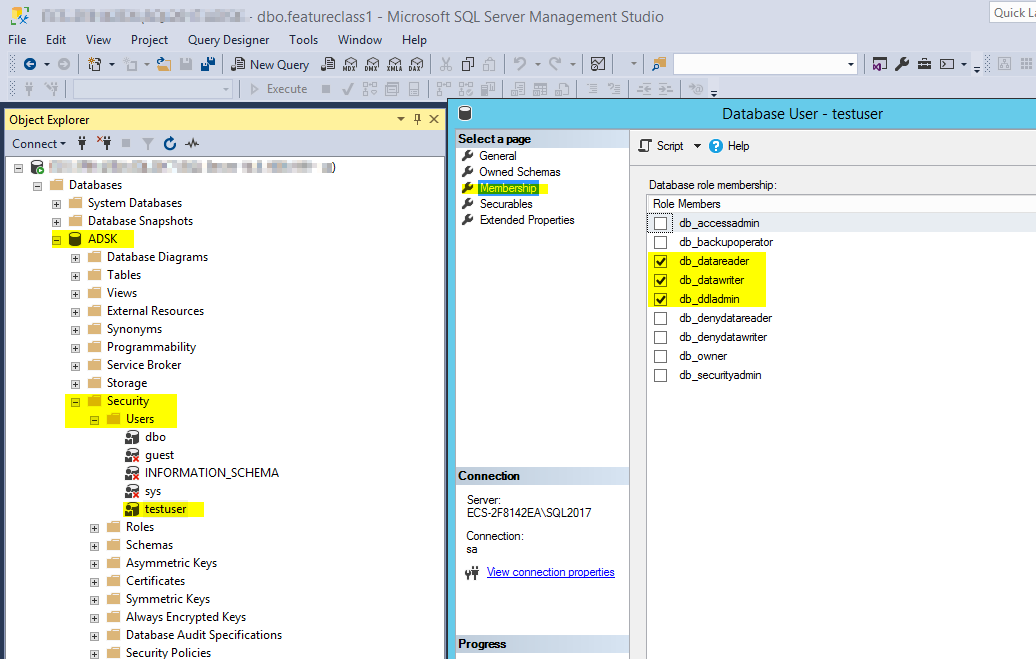The width and height of the screenshot is (1036, 659).
Task: Pin the Object Explorer panel with pushpin
Action: (417, 119)
